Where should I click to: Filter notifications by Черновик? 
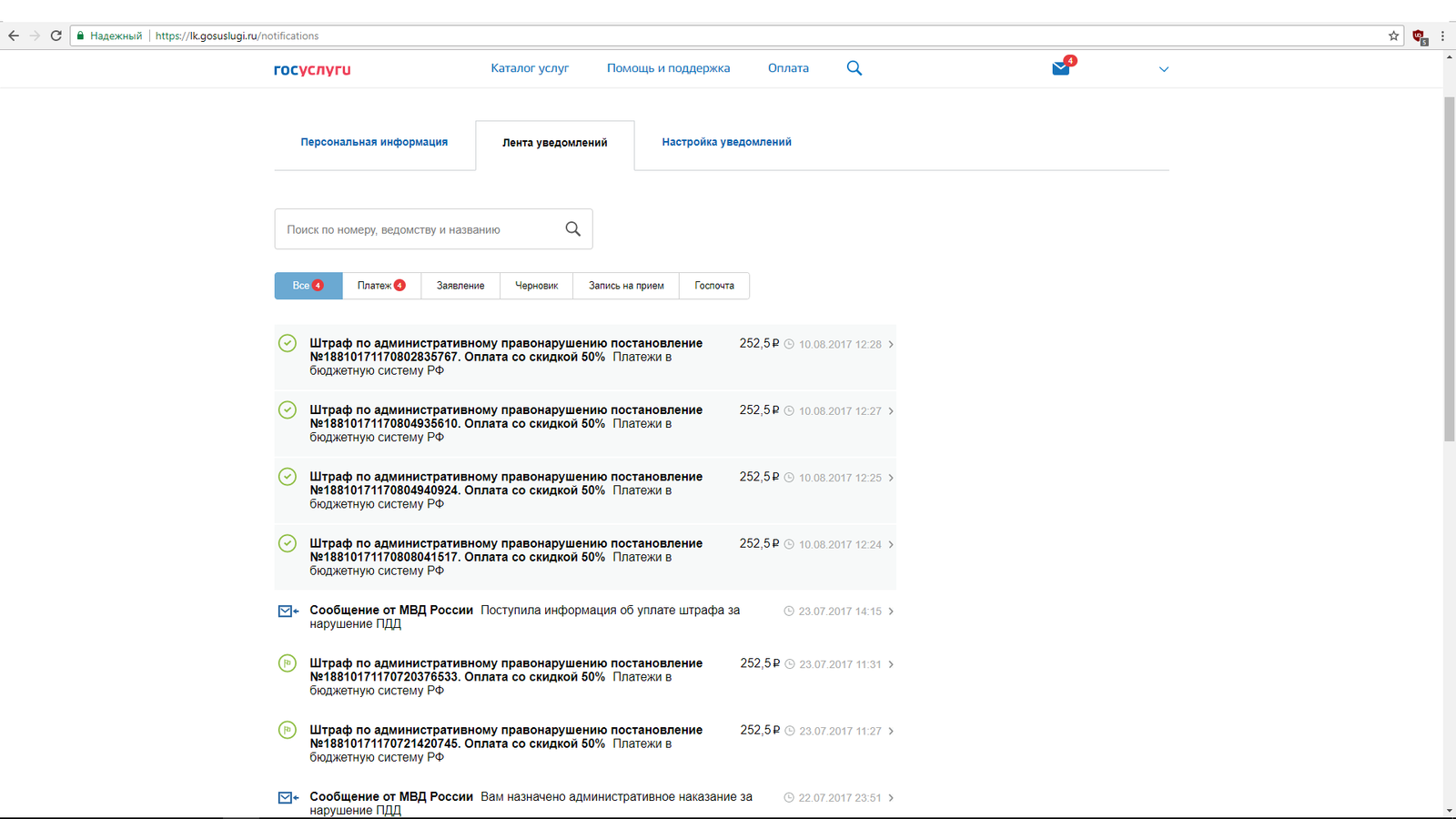(537, 286)
